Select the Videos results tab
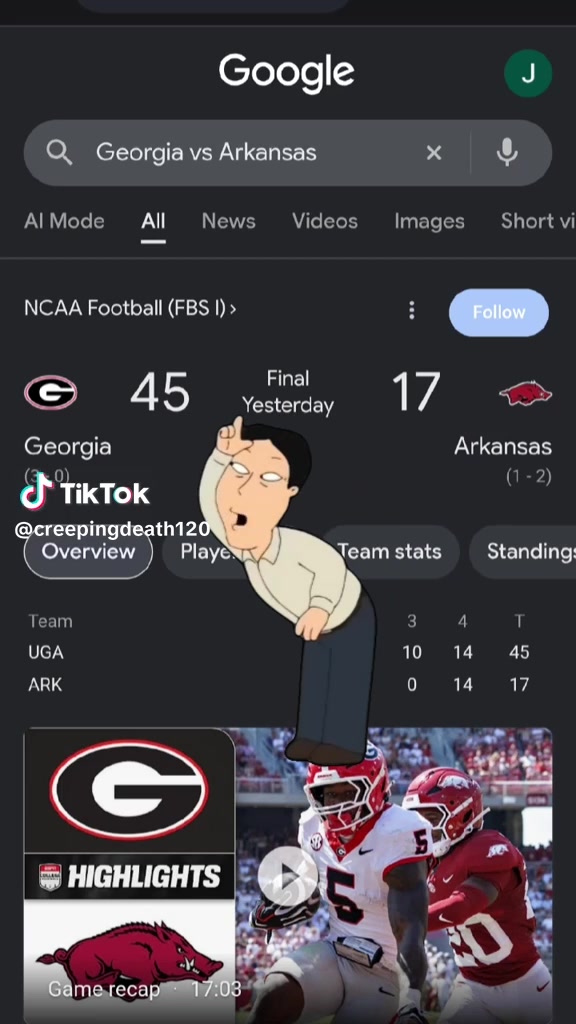This screenshot has width=576, height=1024. pyautogui.click(x=325, y=221)
